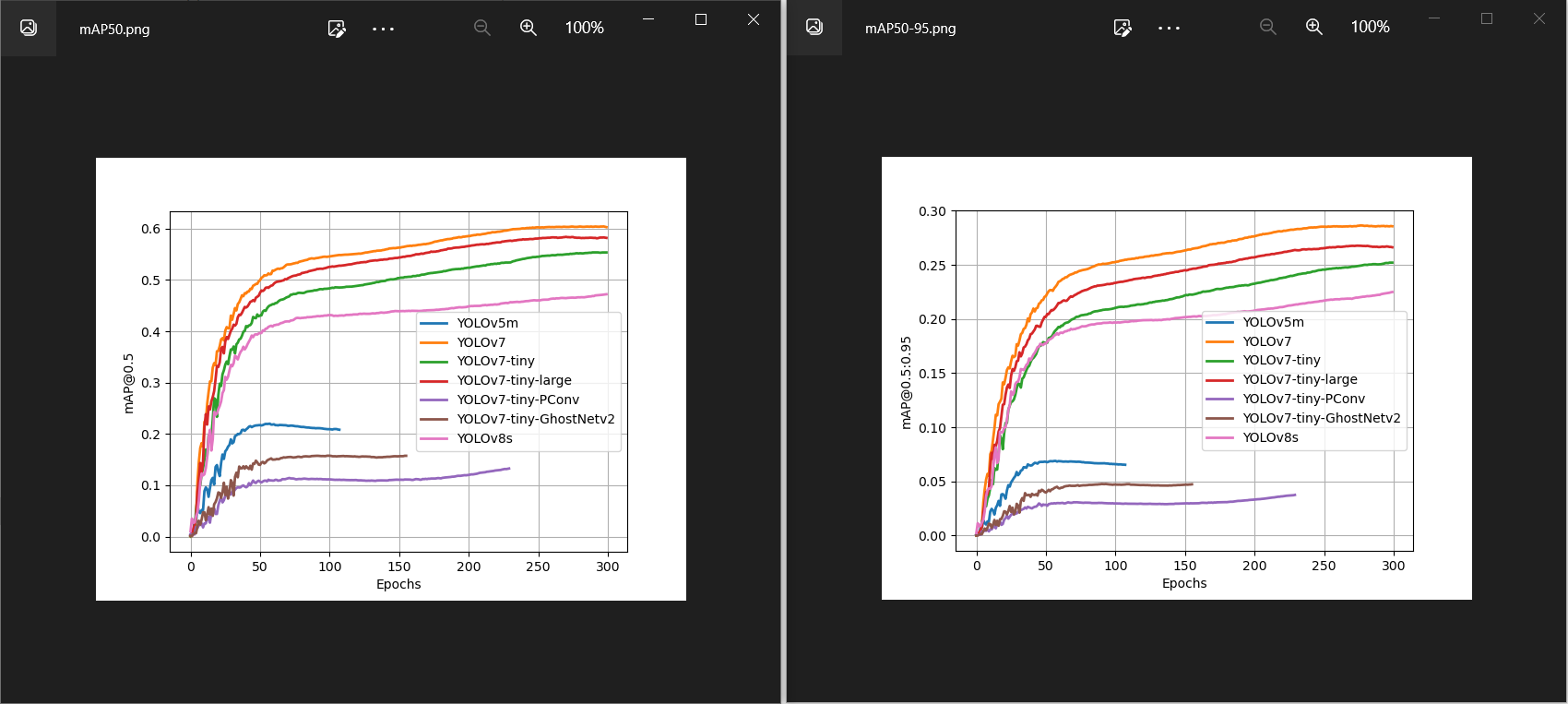Zoom out in the mAP50.png window
The width and height of the screenshot is (1568, 704).
coord(482,28)
